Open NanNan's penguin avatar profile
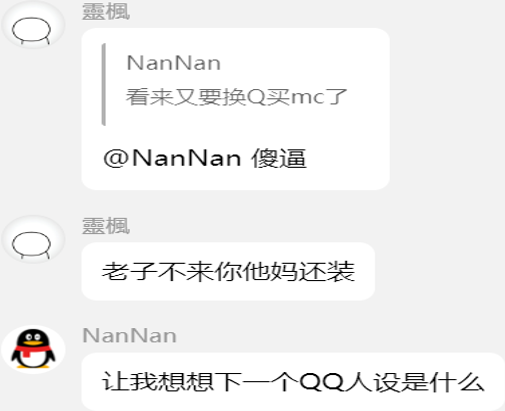This screenshot has height=411, width=505. (33, 349)
